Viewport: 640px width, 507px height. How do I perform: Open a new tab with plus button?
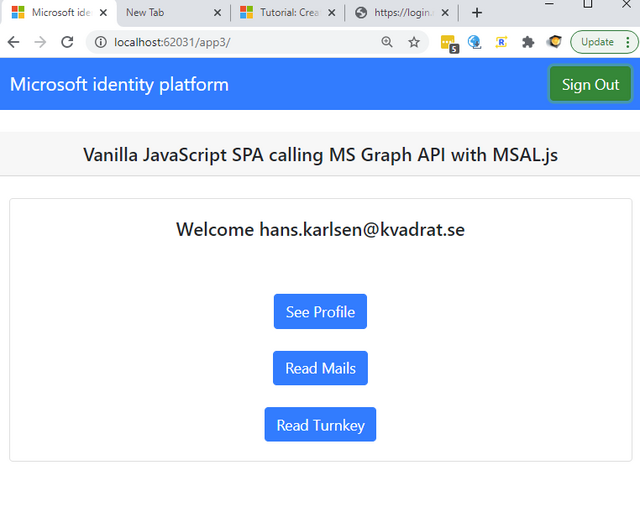(x=476, y=13)
